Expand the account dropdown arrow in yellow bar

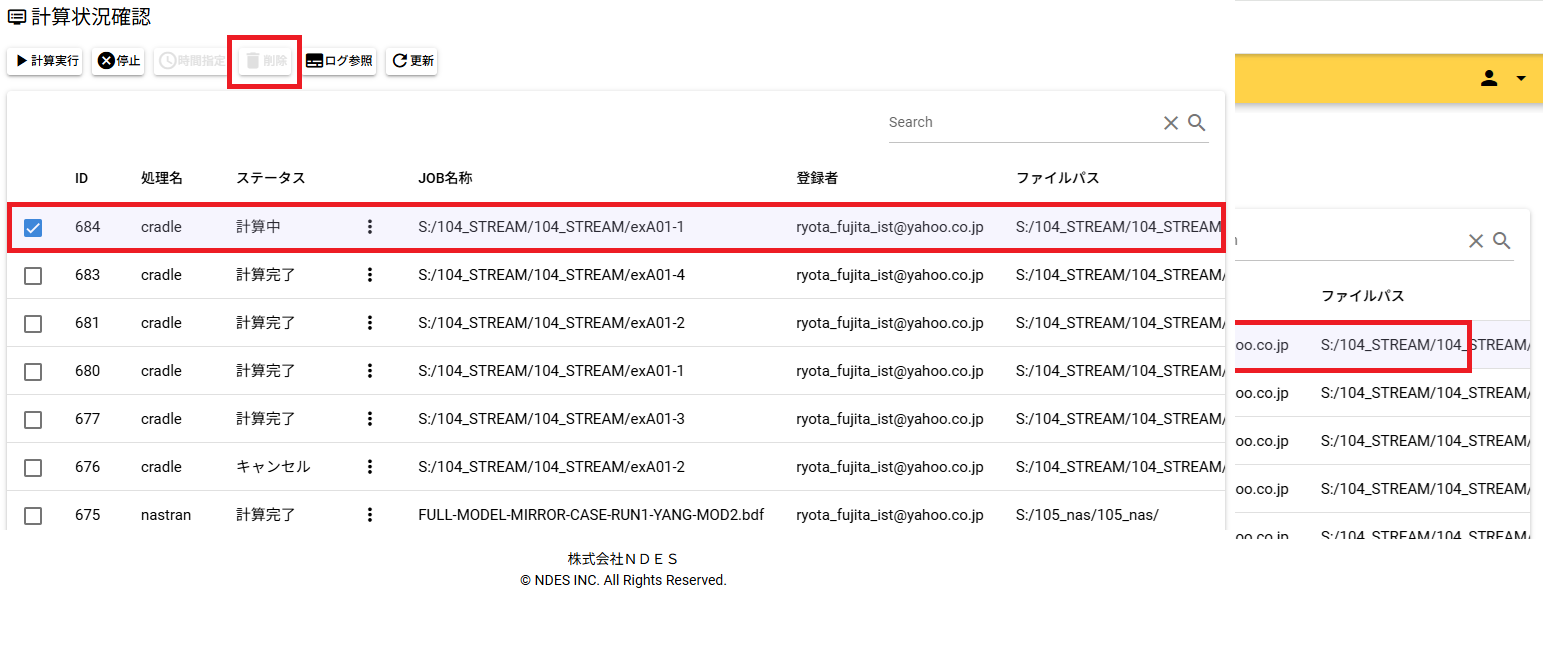click(1521, 78)
